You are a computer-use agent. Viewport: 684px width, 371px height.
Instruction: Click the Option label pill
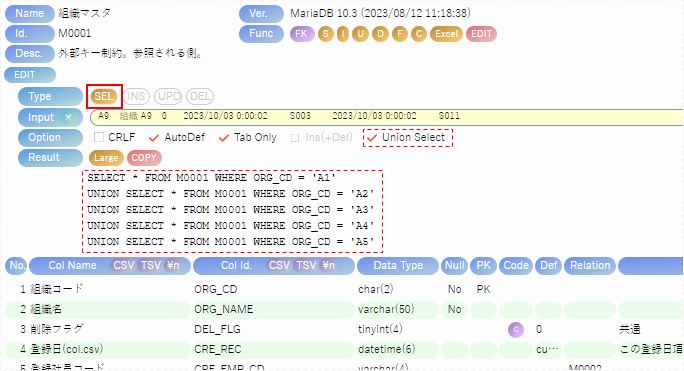click(50, 137)
